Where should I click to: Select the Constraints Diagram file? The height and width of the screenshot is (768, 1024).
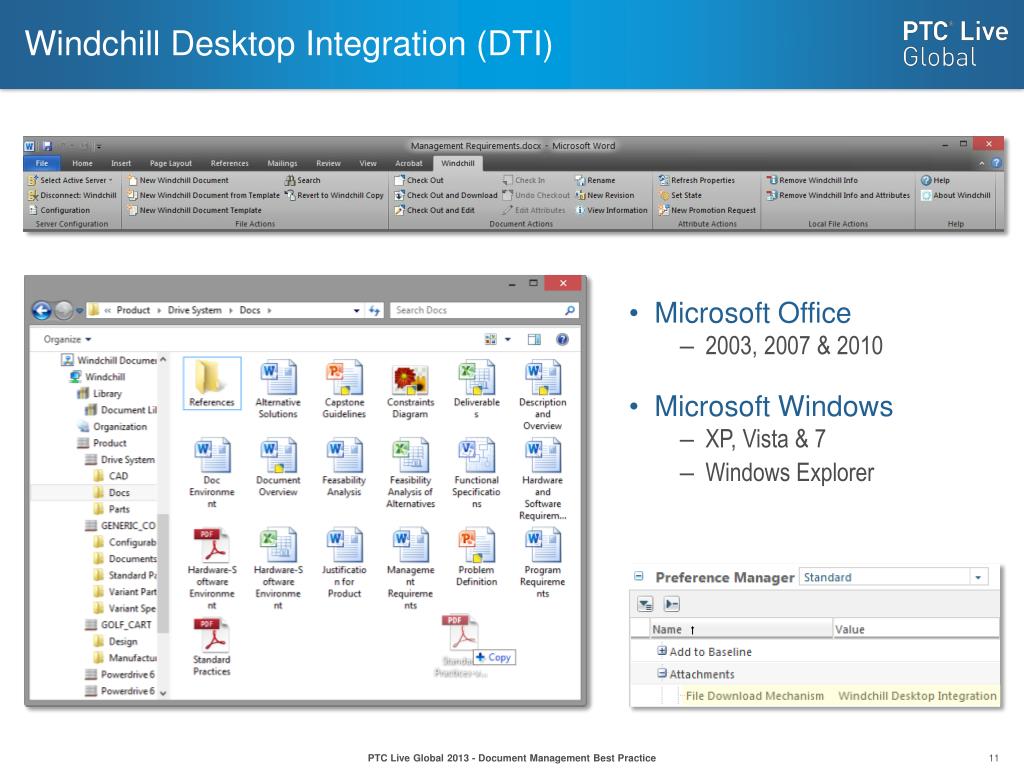410,389
